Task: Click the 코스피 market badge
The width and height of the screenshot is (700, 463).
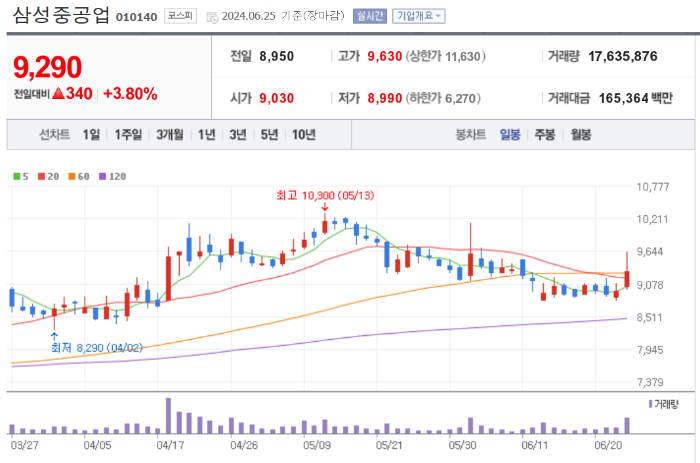Action: pyautogui.click(x=180, y=16)
